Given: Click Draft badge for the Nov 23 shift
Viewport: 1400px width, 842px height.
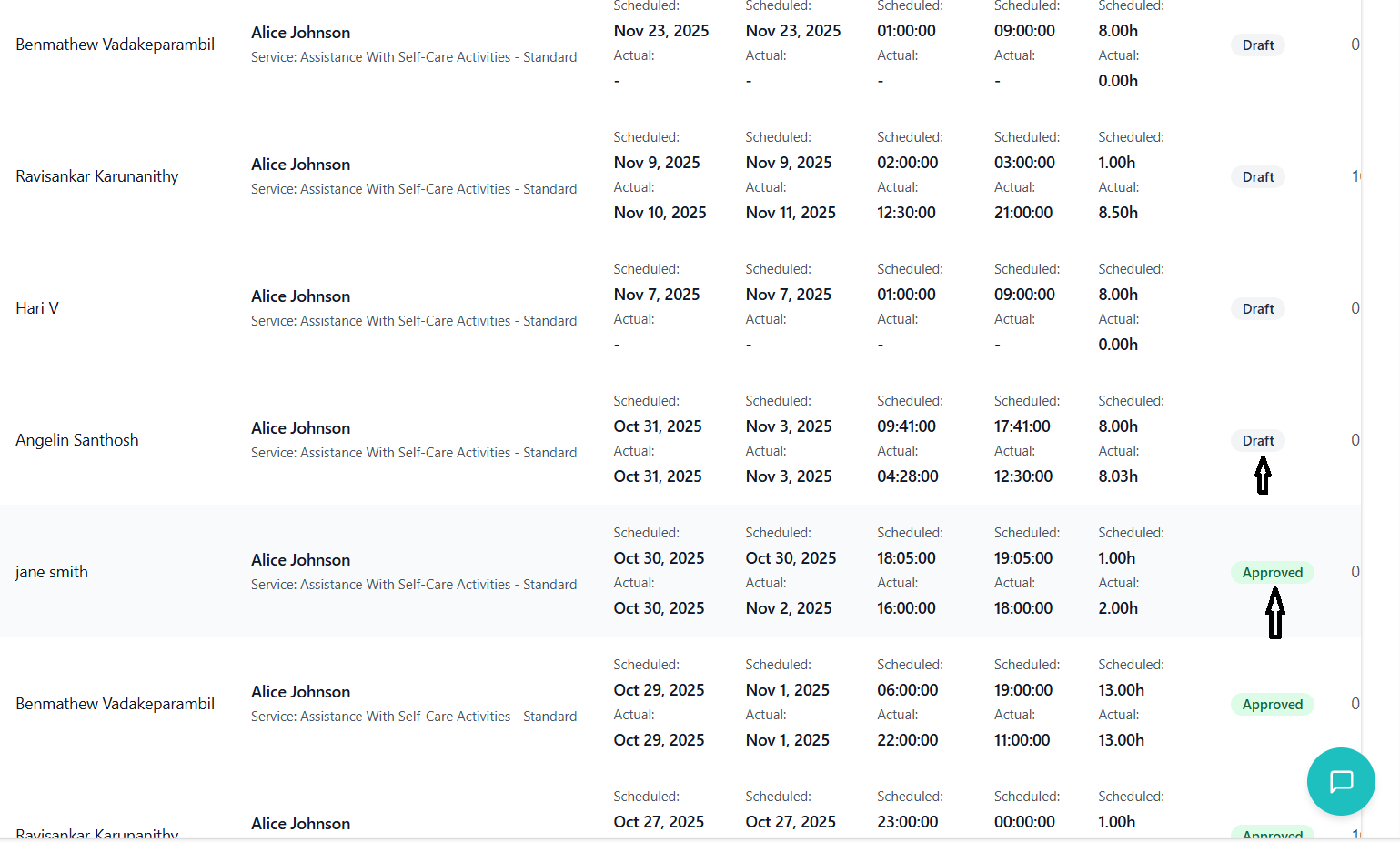Looking at the screenshot, I should [1258, 45].
